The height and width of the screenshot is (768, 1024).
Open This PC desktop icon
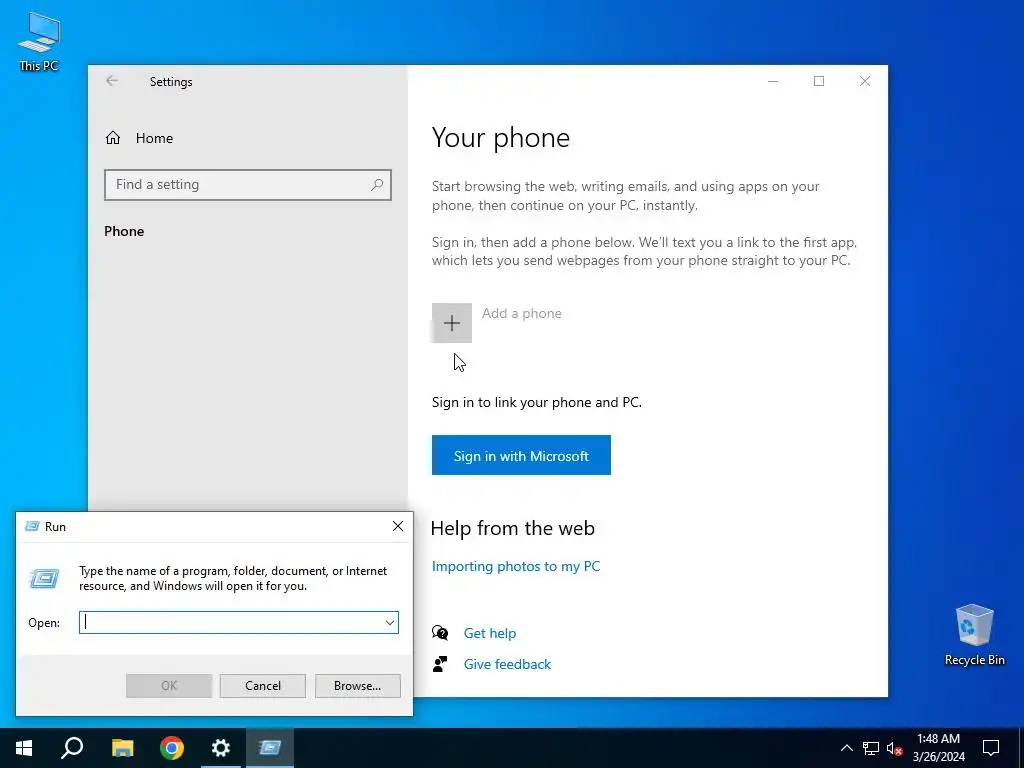(39, 40)
